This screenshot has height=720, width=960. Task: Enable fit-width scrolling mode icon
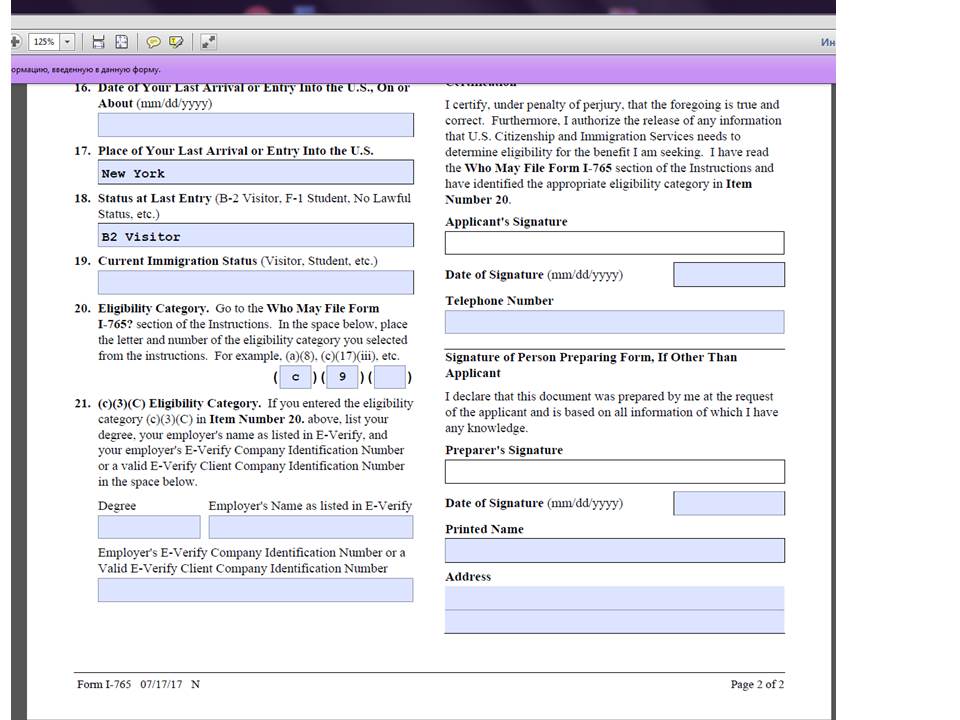coord(98,42)
